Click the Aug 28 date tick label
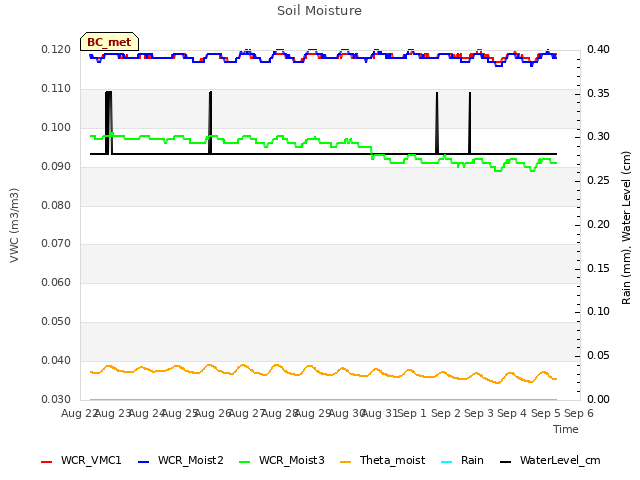The image size is (640, 480). pyautogui.click(x=279, y=413)
